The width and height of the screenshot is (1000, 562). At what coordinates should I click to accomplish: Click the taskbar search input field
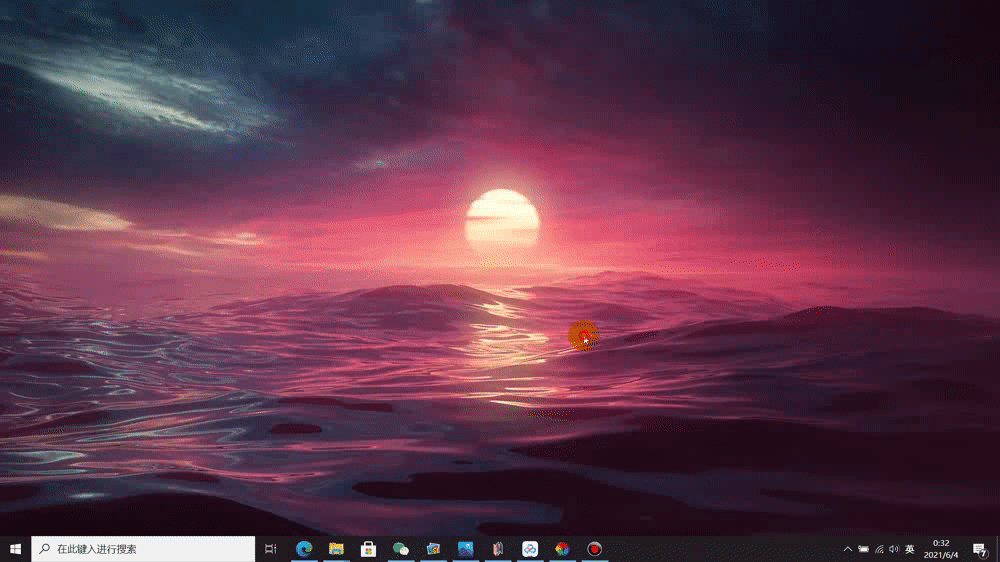(150, 549)
